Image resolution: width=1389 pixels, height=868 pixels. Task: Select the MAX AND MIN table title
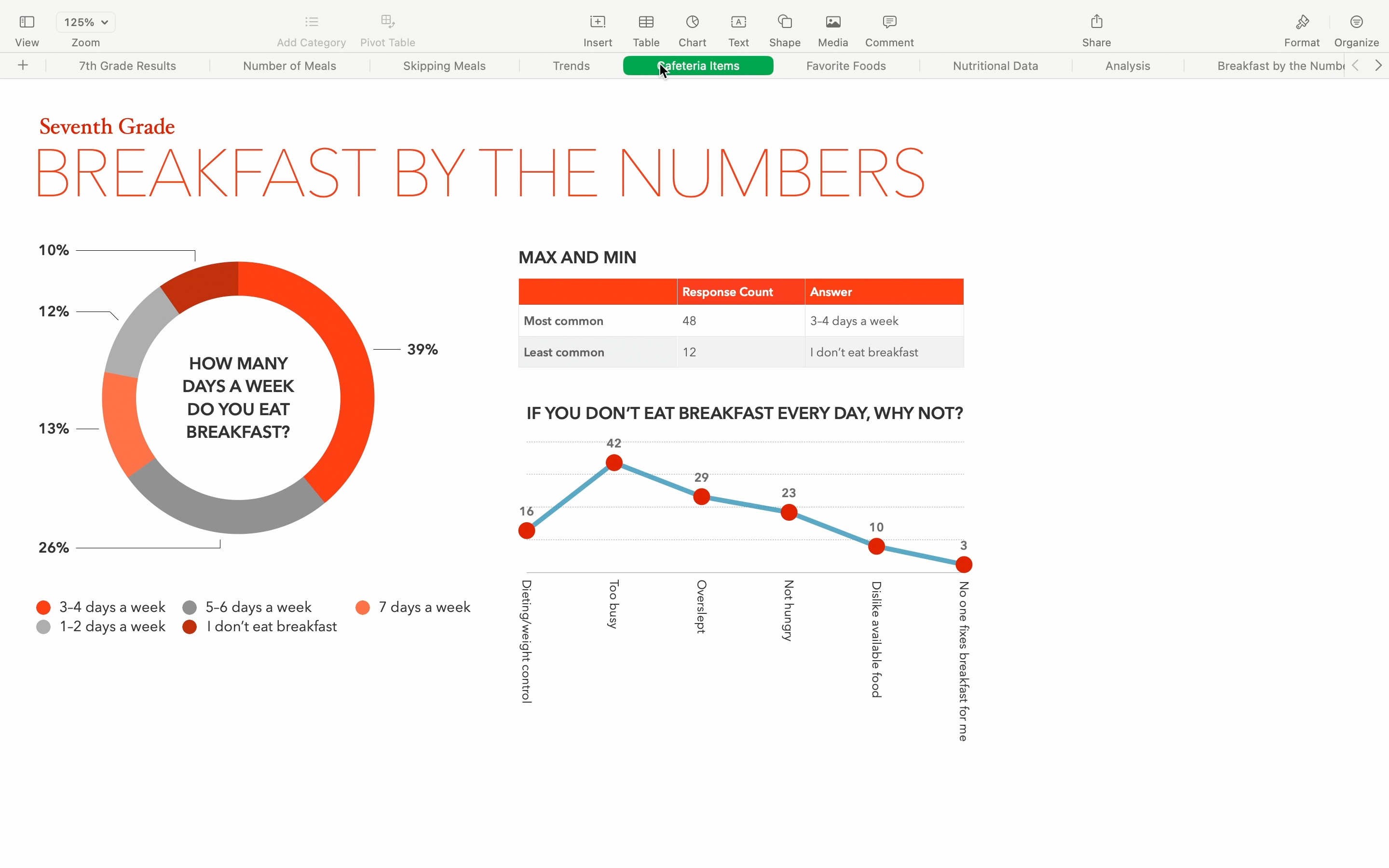point(577,258)
